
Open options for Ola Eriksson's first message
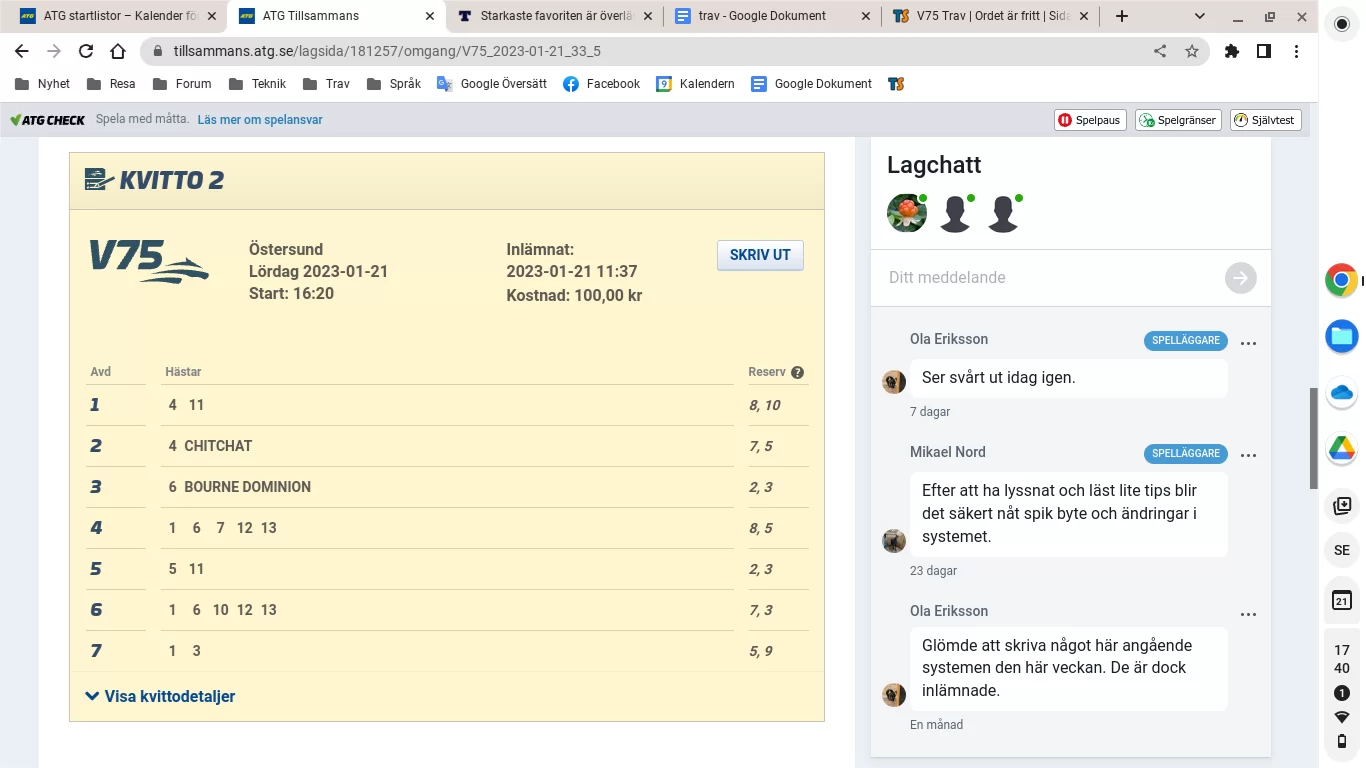pyautogui.click(x=1248, y=343)
